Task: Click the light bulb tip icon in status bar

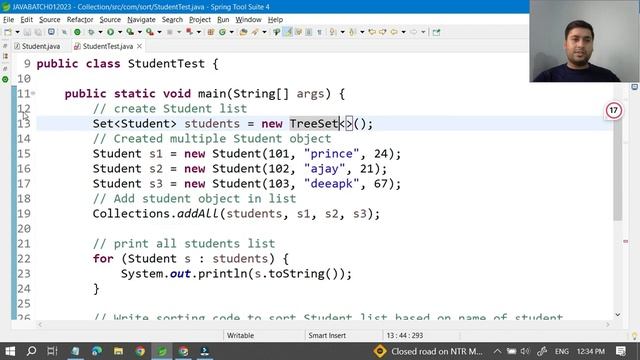Action: click(635, 336)
